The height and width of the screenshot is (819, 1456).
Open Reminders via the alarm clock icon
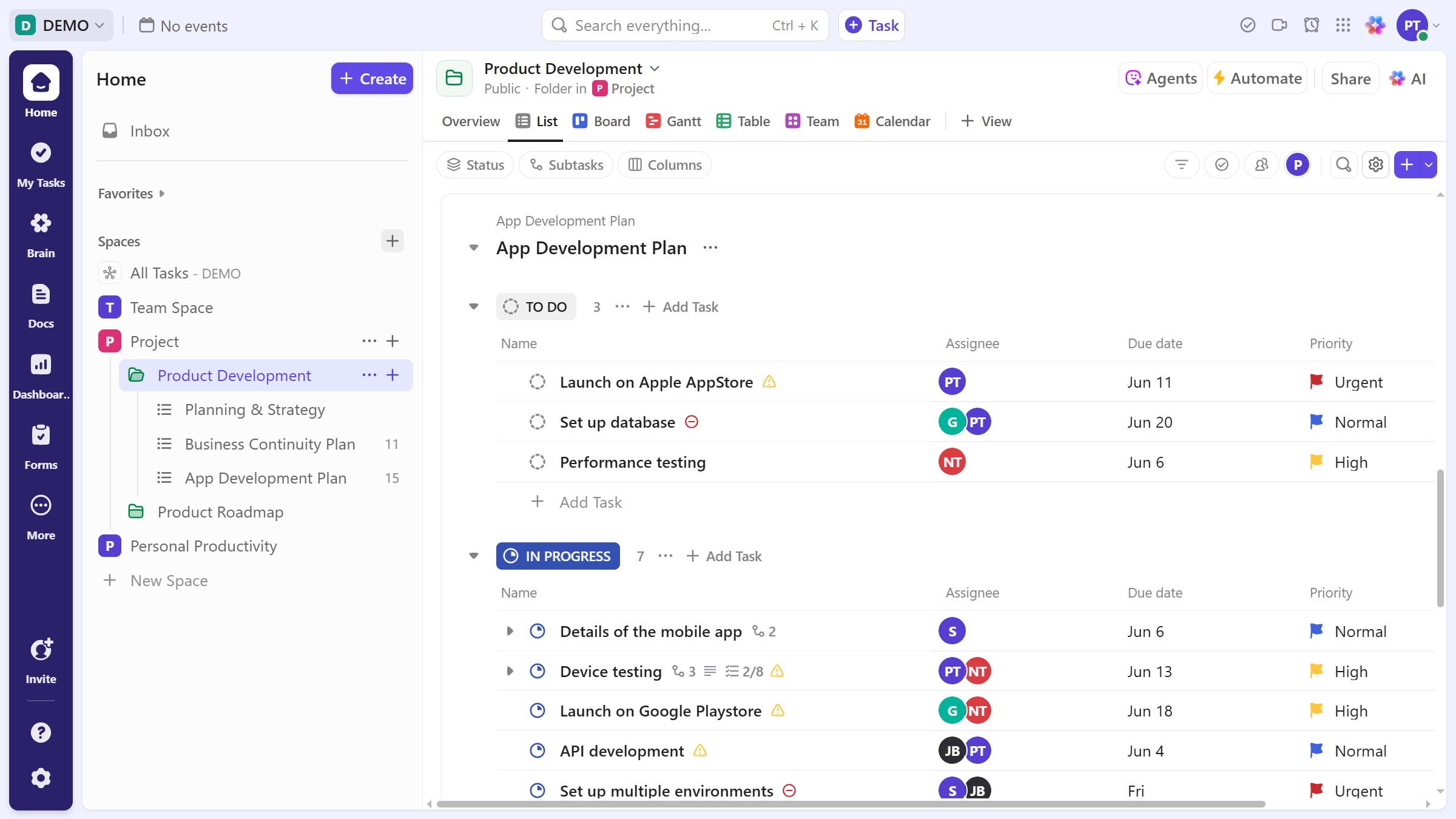1312,25
